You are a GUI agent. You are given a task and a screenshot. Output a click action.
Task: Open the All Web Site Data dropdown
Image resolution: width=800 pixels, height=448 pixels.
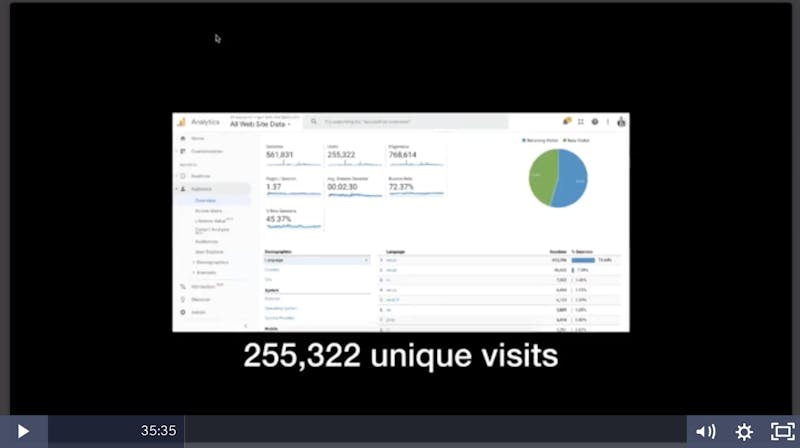(x=260, y=124)
